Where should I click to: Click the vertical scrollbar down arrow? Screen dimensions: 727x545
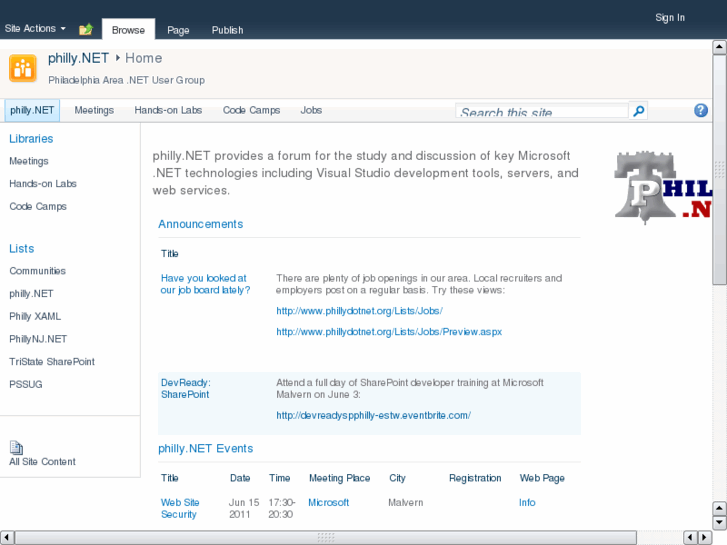pyautogui.click(x=719, y=523)
